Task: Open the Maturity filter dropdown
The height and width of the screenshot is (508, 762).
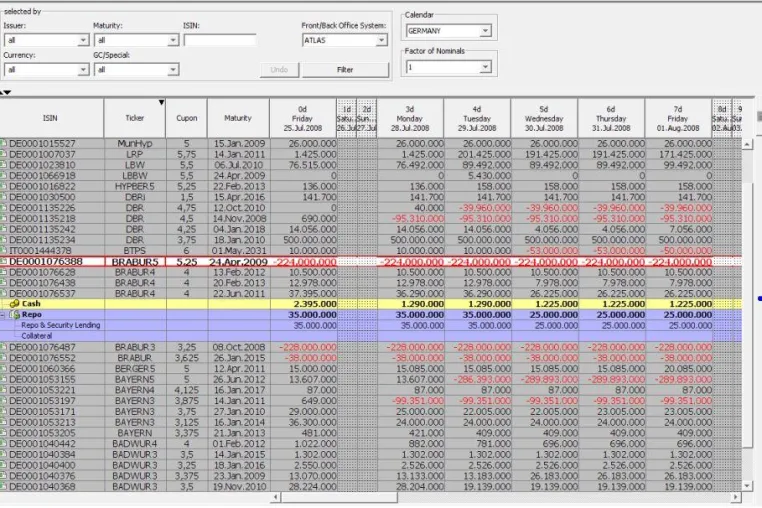Action: [x=173, y=40]
